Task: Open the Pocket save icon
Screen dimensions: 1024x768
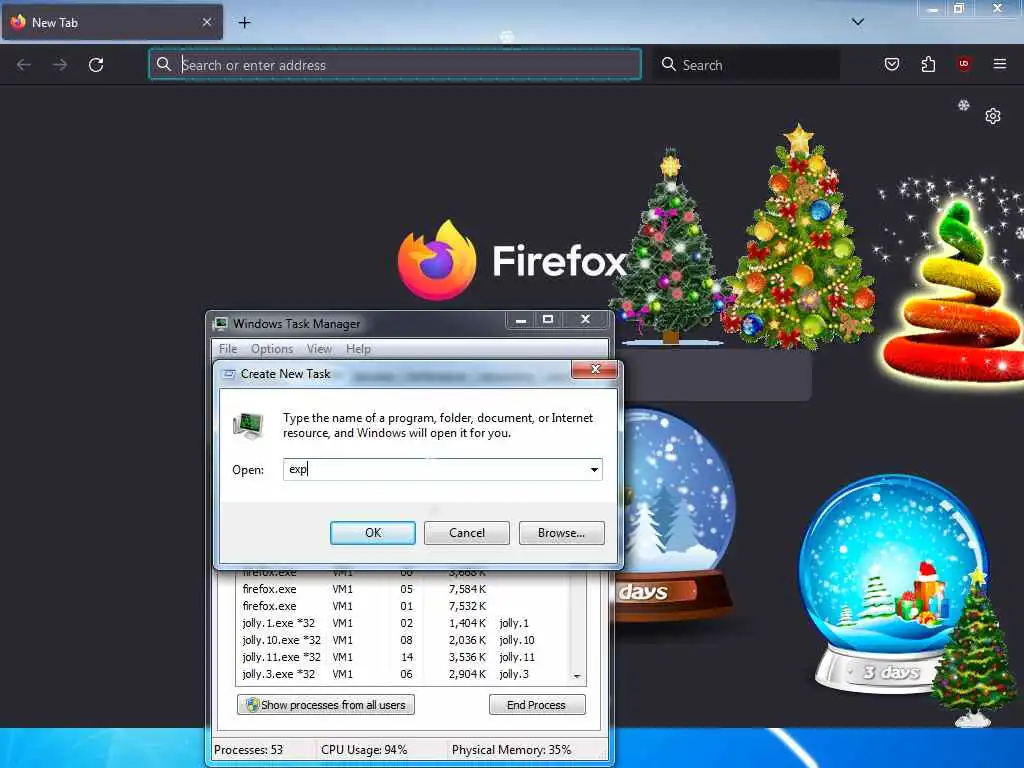Action: click(x=892, y=64)
